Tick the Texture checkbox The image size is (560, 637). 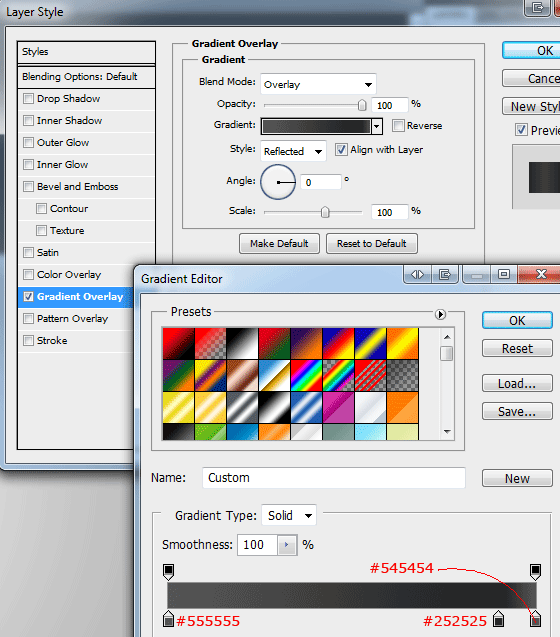tap(41, 230)
